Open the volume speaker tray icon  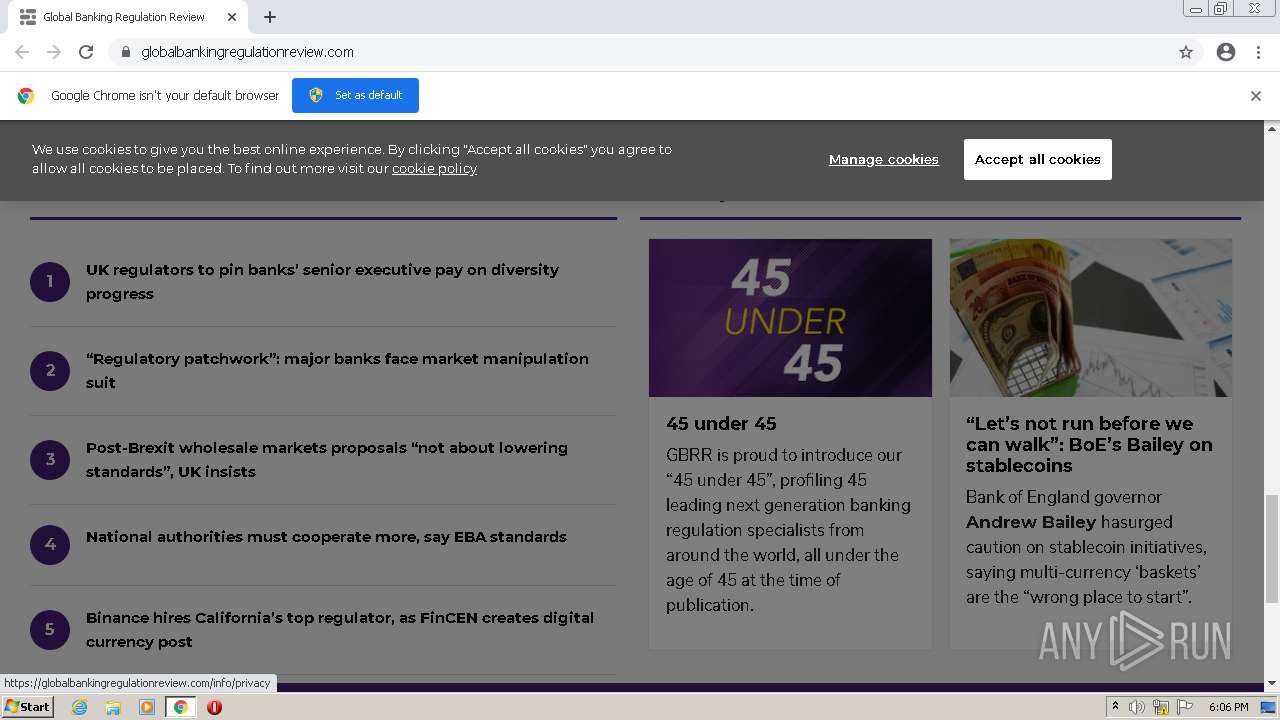(x=1137, y=707)
